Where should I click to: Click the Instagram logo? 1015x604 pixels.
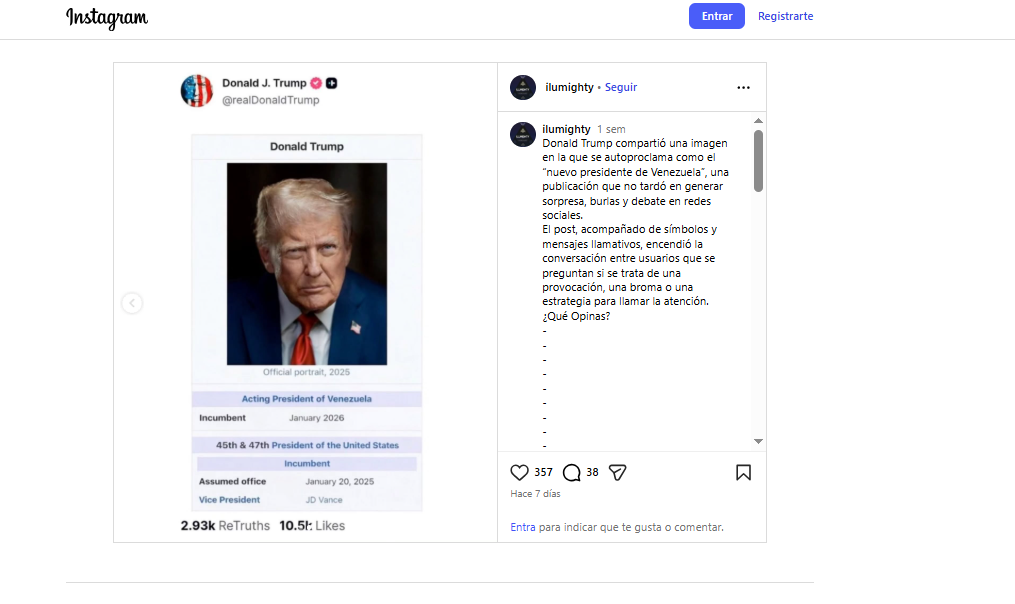[107, 17]
